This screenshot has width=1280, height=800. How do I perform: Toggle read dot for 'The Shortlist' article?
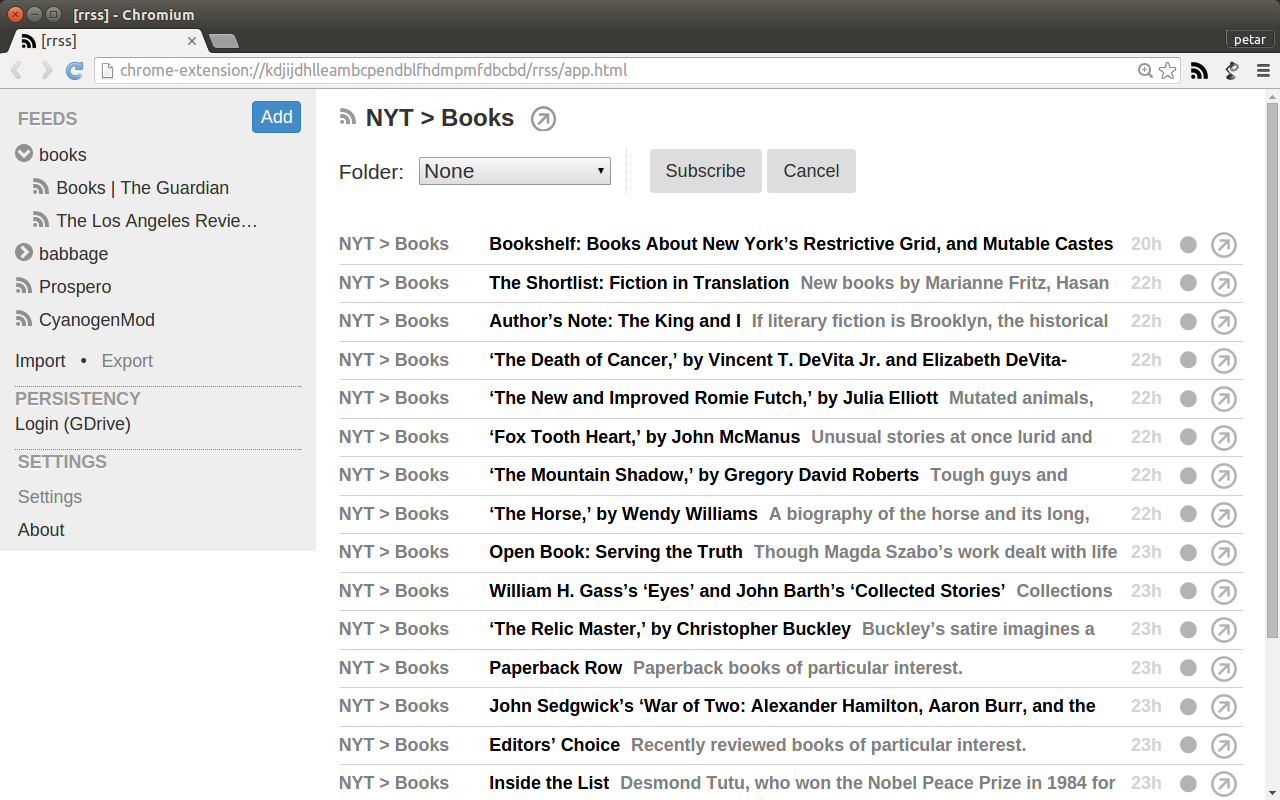(1188, 284)
